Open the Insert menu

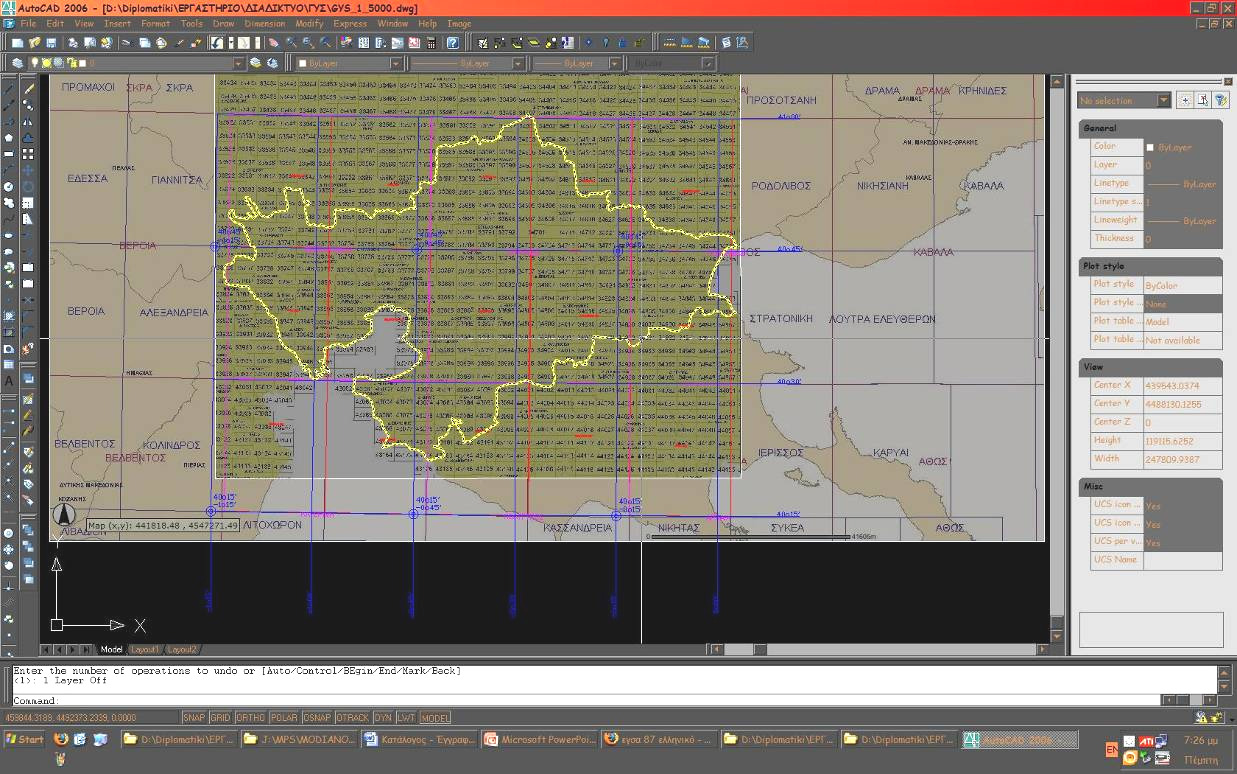(x=117, y=23)
